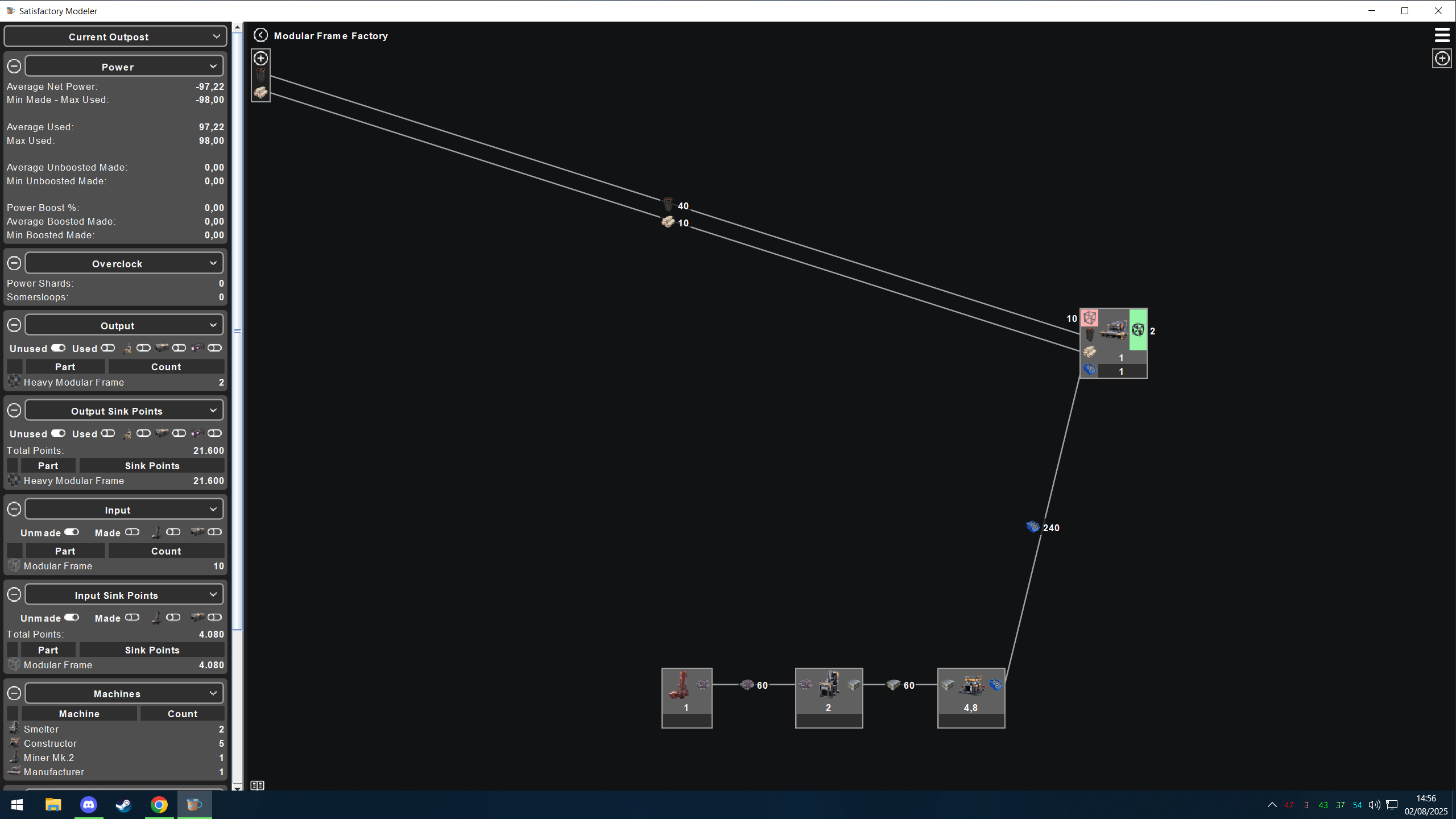1456x819 pixels.
Task: Select the Steel Pipe input icon at top left
Action: coord(260,75)
